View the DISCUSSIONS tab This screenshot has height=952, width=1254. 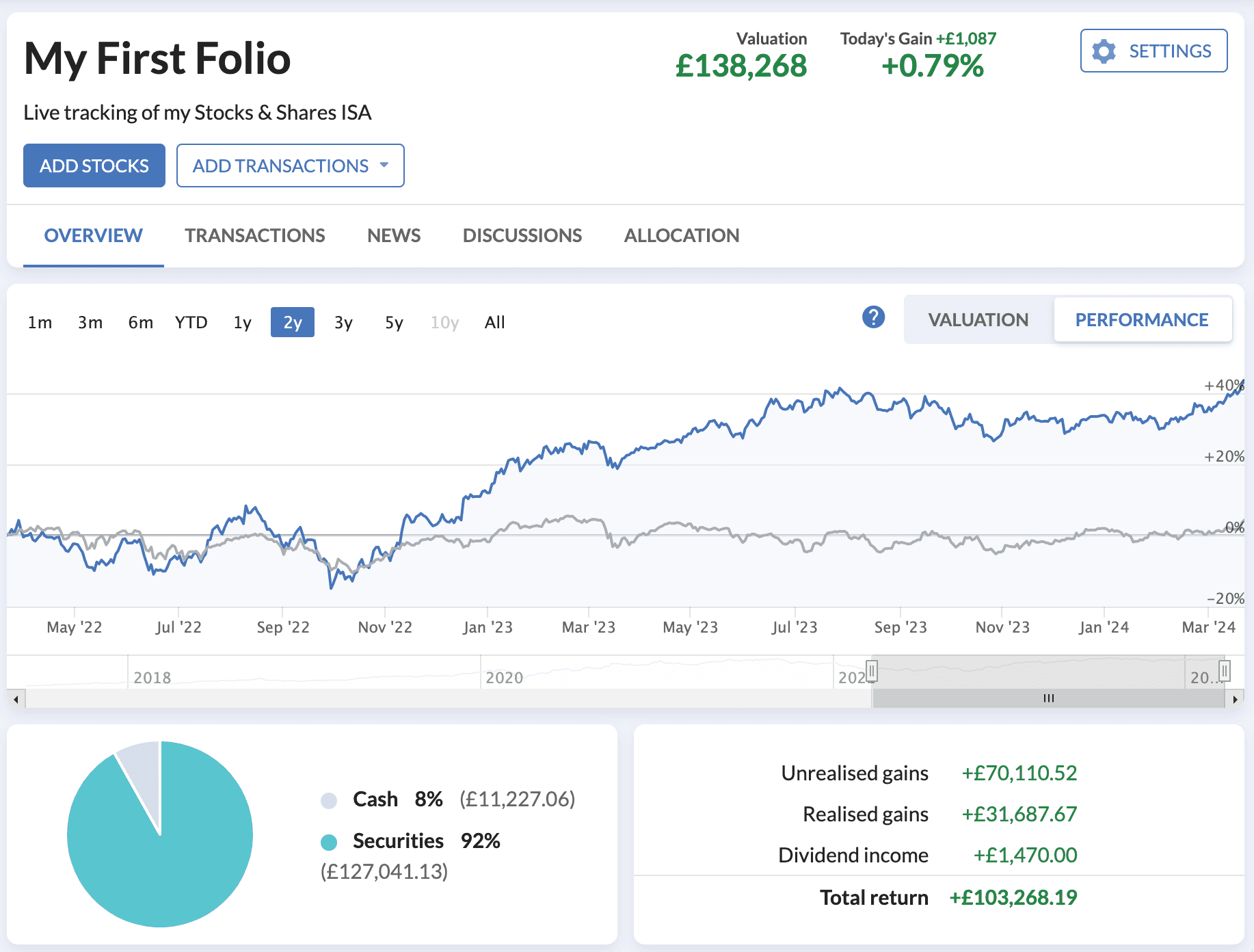tap(522, 235)
